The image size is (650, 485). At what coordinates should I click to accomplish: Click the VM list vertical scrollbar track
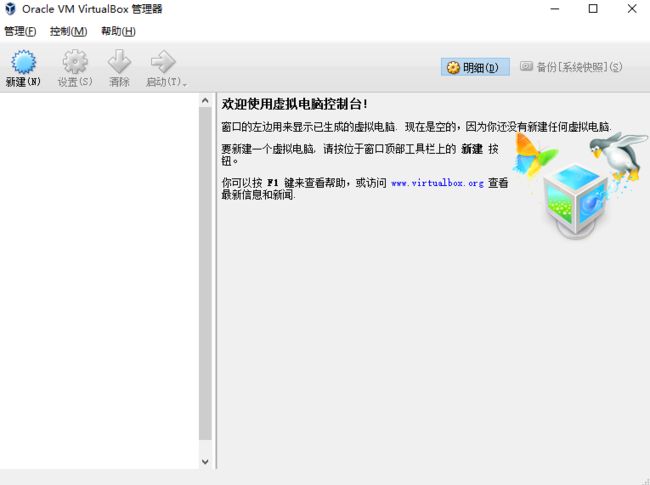point(205,274)
